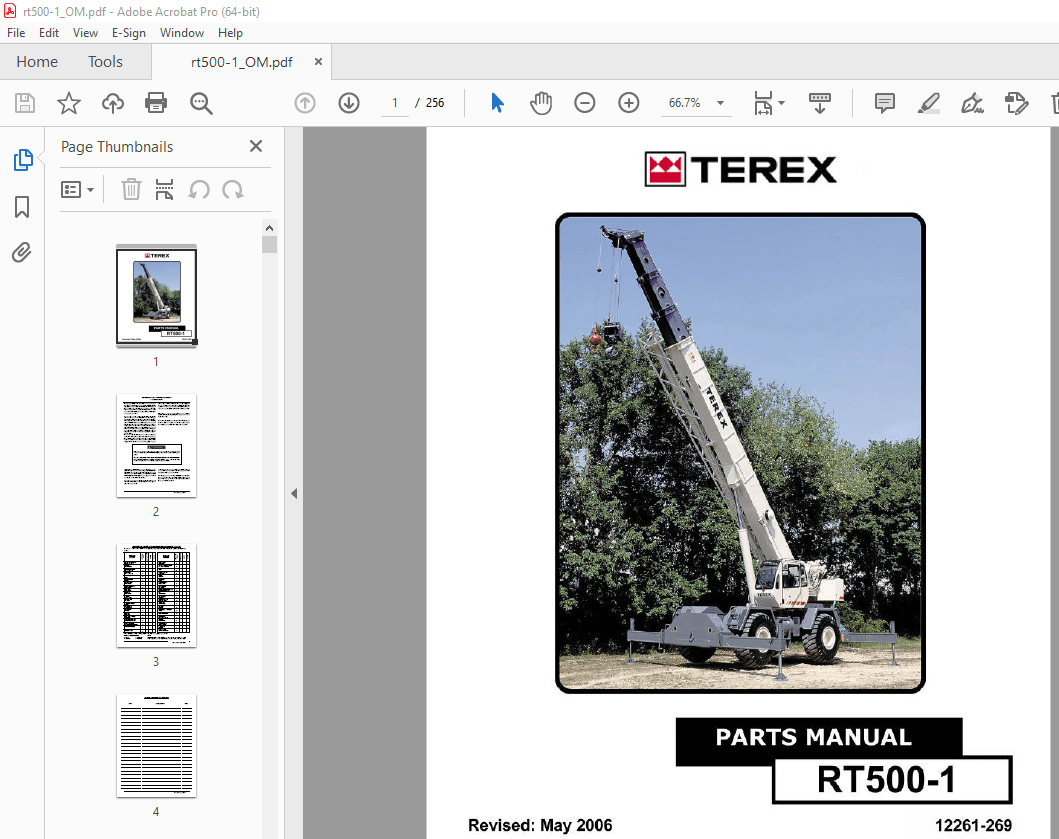This screenshot has width=1059, height=839.
Task: Delete a page using the trash icon
Action: click(x=131, y=189)
